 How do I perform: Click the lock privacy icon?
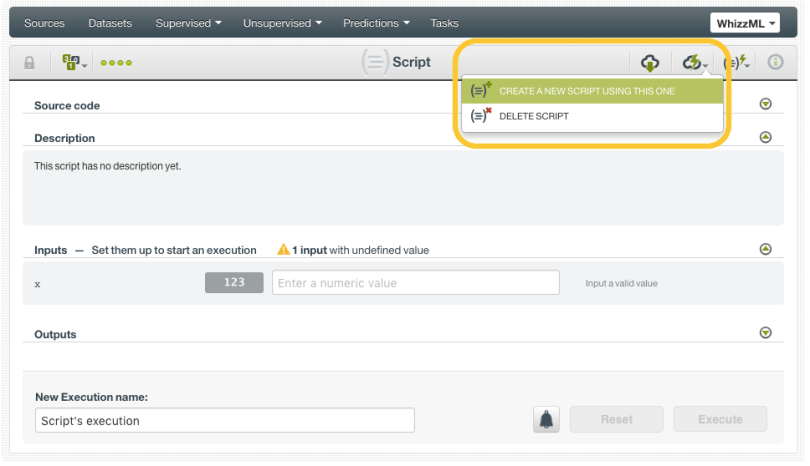click(29, 62)
